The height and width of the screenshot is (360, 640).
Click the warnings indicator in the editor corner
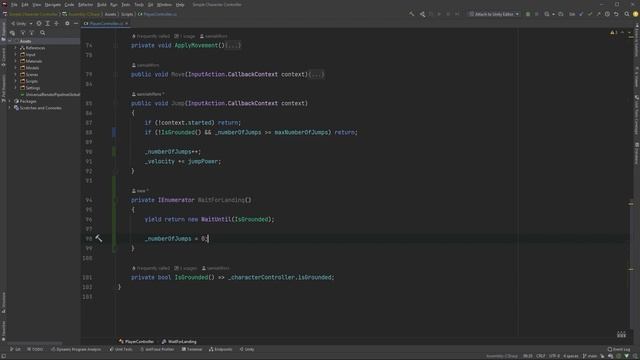[613, 32]
